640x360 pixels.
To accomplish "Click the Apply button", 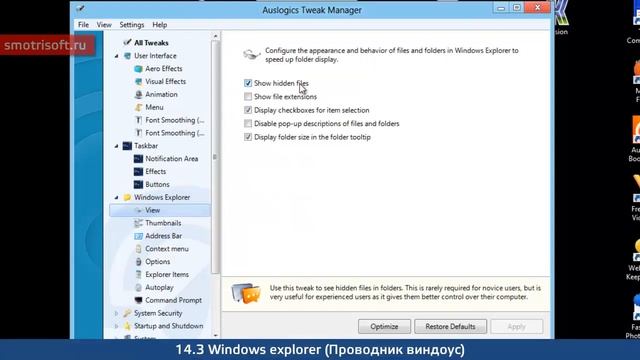I will 516,327.
